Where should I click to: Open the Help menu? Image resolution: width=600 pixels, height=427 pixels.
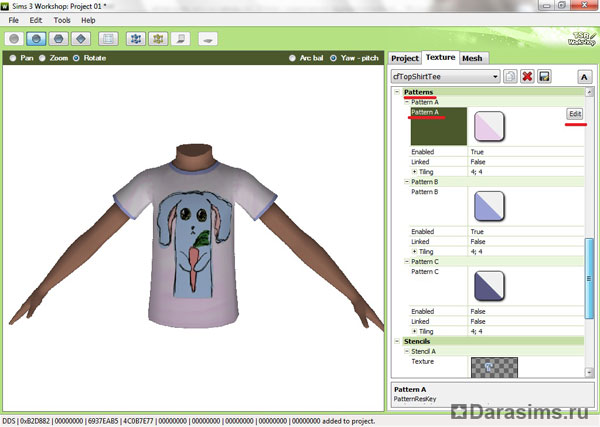click(x=88, y=20)
